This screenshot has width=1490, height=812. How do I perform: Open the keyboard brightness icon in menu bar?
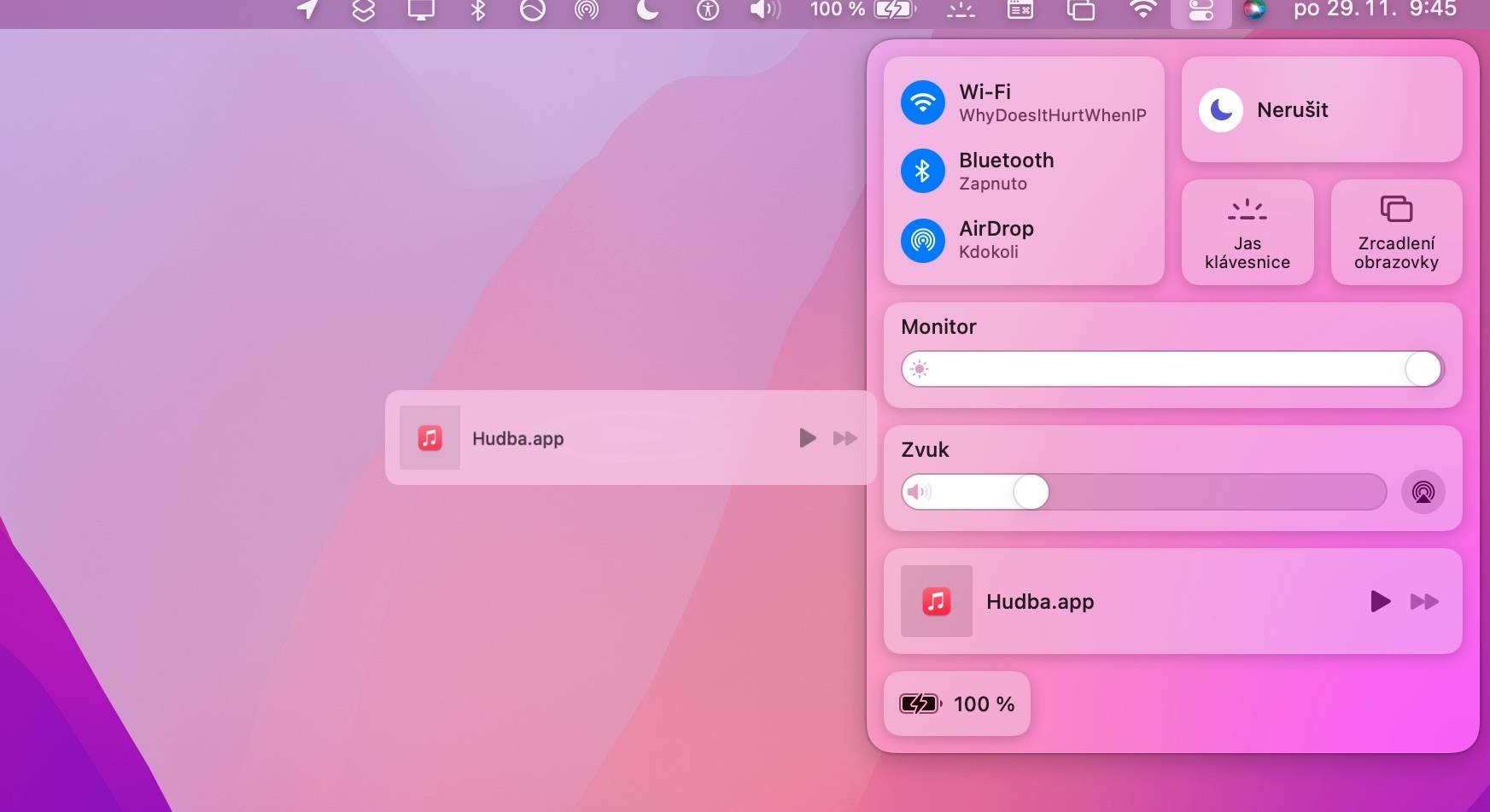(961, 9)
